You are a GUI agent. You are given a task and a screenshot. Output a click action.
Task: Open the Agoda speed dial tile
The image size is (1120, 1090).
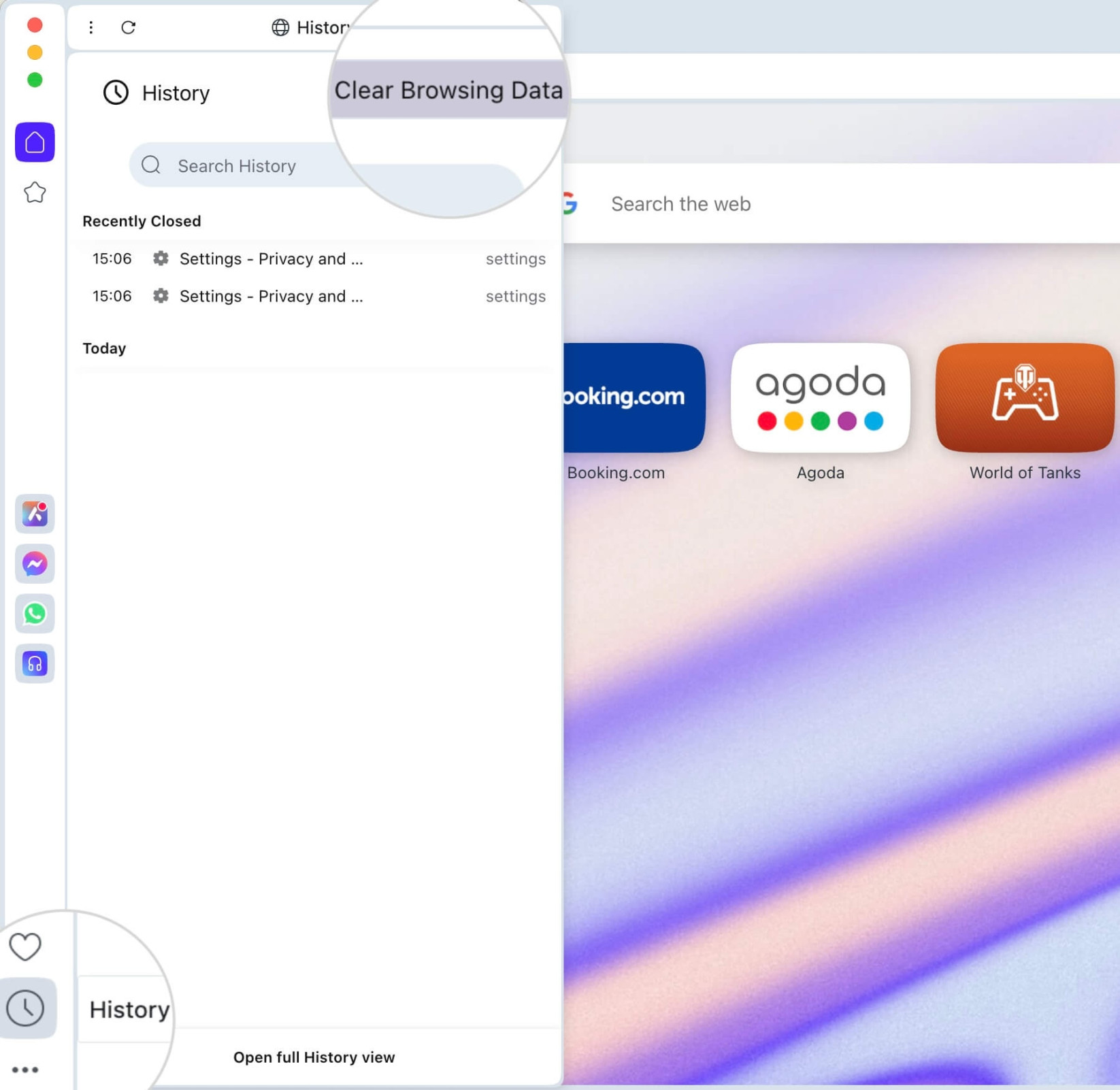821,397
